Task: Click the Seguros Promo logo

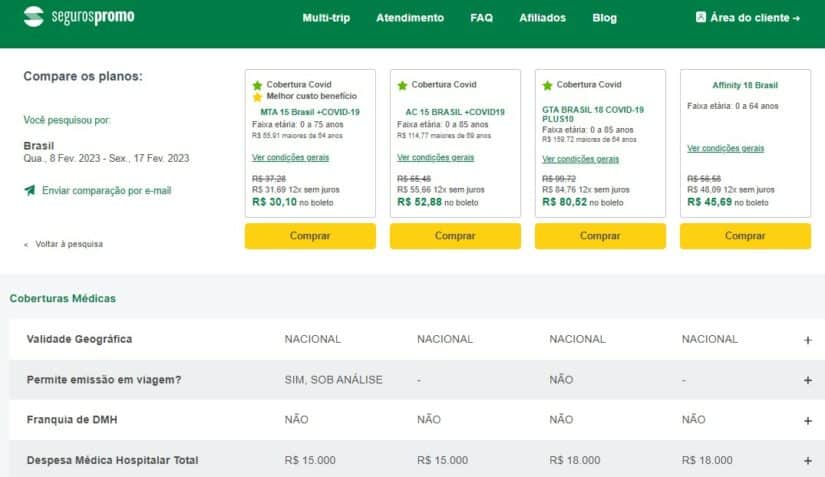Action: [x=79, y=17]
